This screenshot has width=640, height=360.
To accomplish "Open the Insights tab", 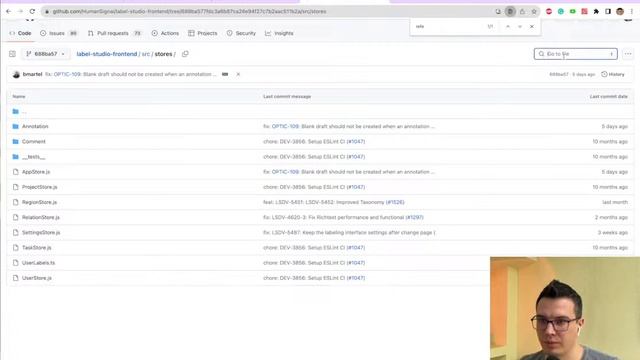I will click(x=279, y=33).
